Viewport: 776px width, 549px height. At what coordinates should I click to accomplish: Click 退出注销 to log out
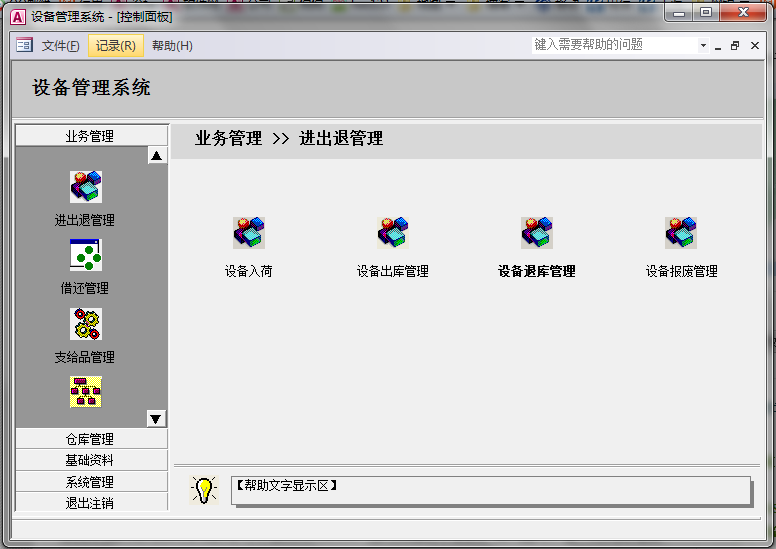pos(92,502)
